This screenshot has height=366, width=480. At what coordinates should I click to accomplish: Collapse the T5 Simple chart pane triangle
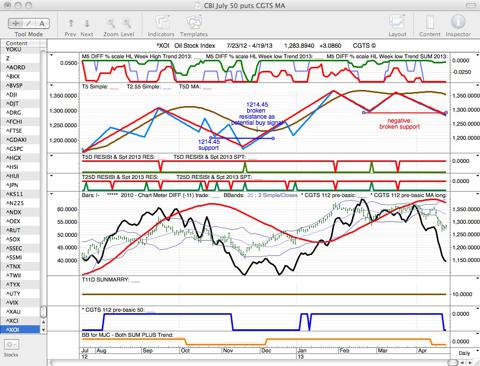point(52,86)
